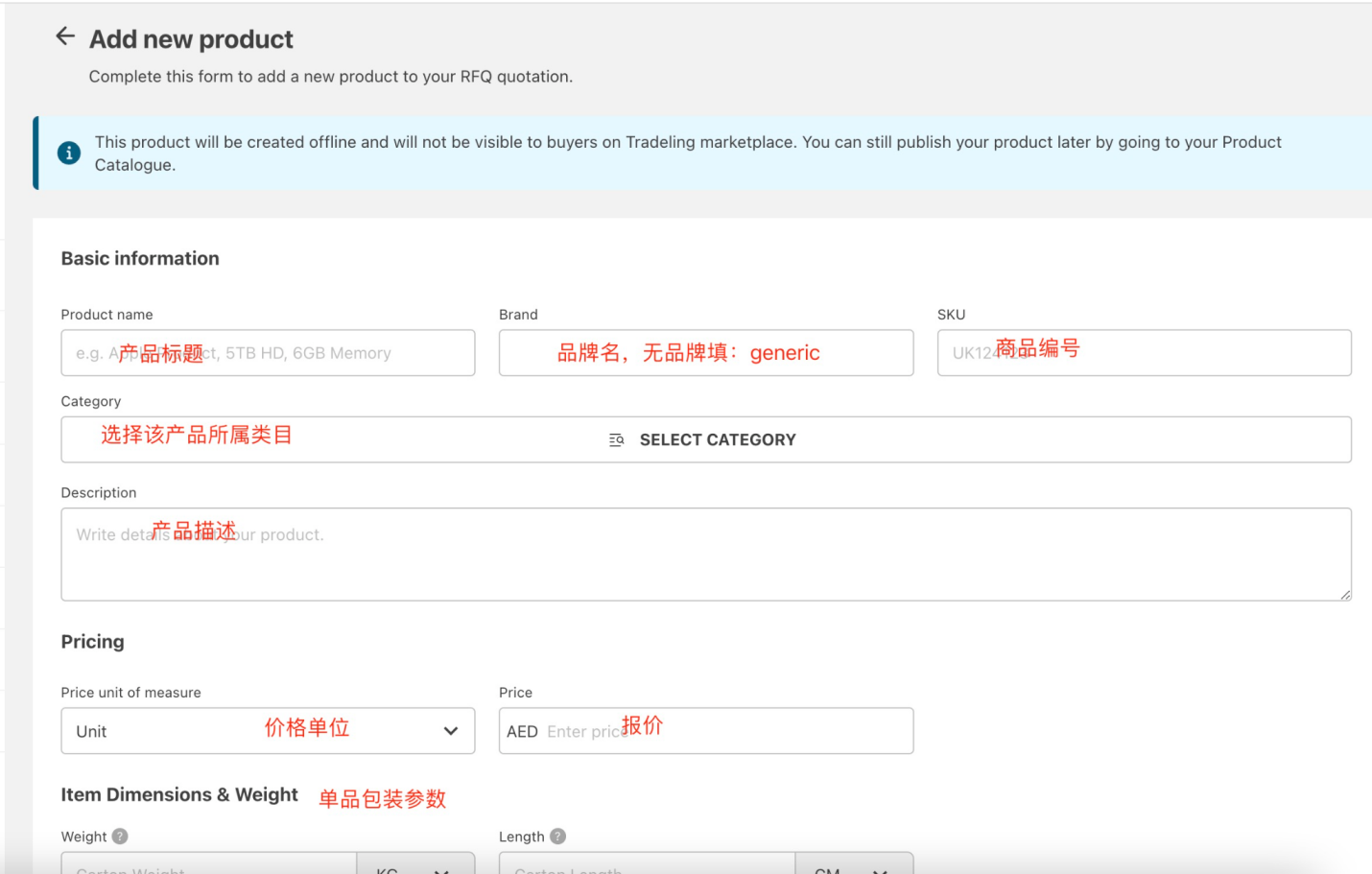Click the chevron arrow in Unit dropdown
The image size is (1372, 874).
pos(451,731)
